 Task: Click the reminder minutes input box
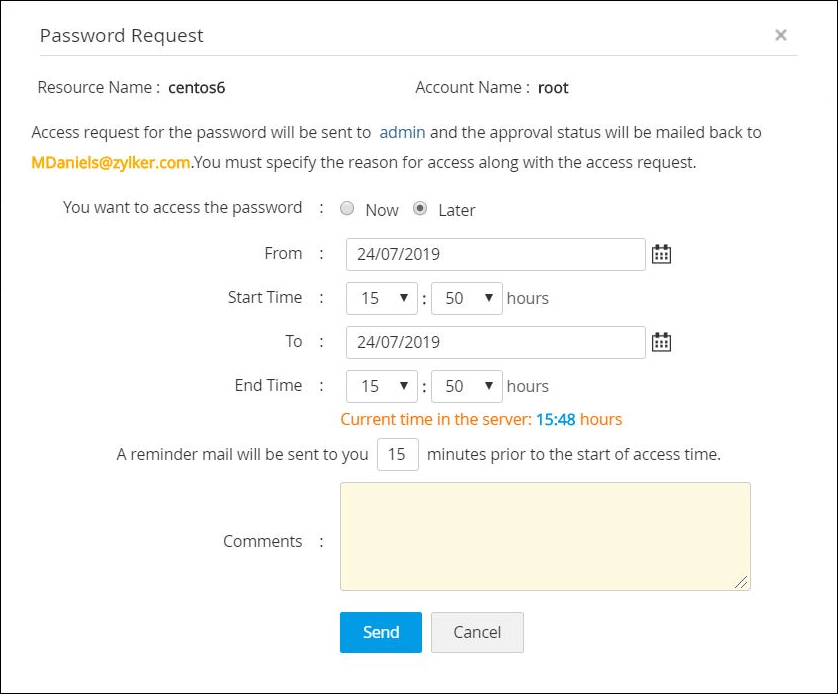(398, 454)
